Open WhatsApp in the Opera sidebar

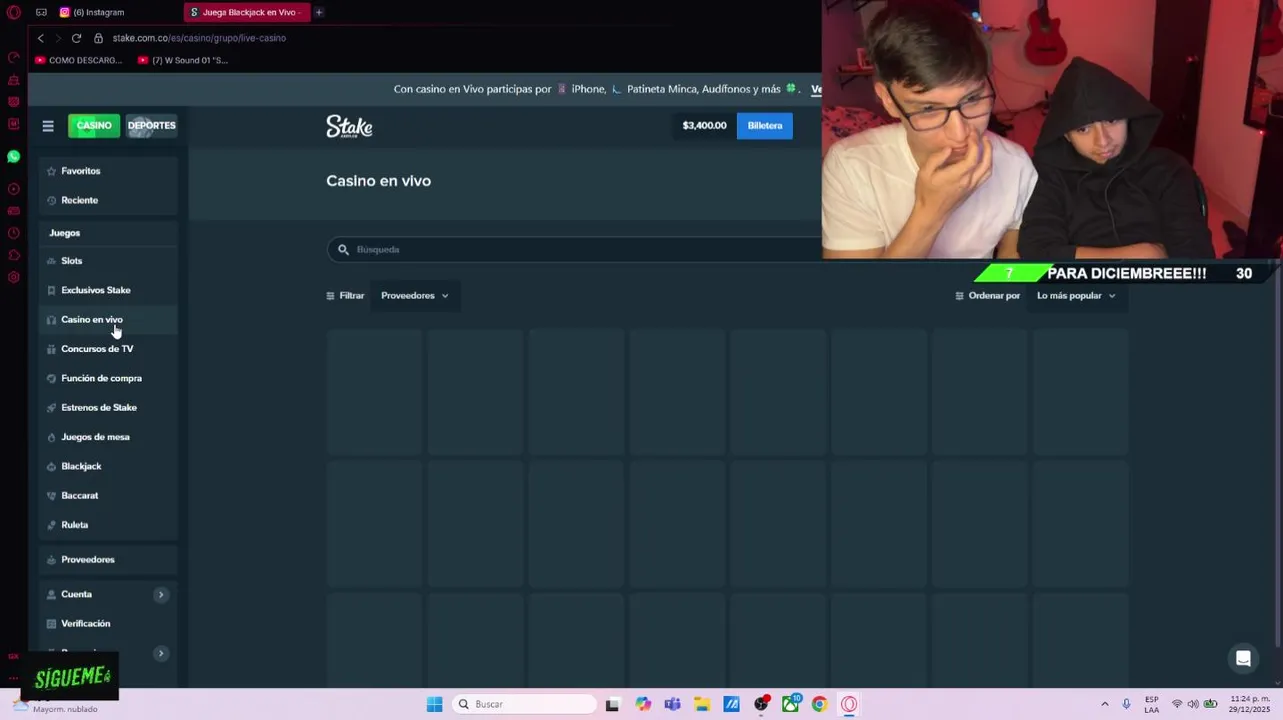pyautogui.click(x=13, y=157)
